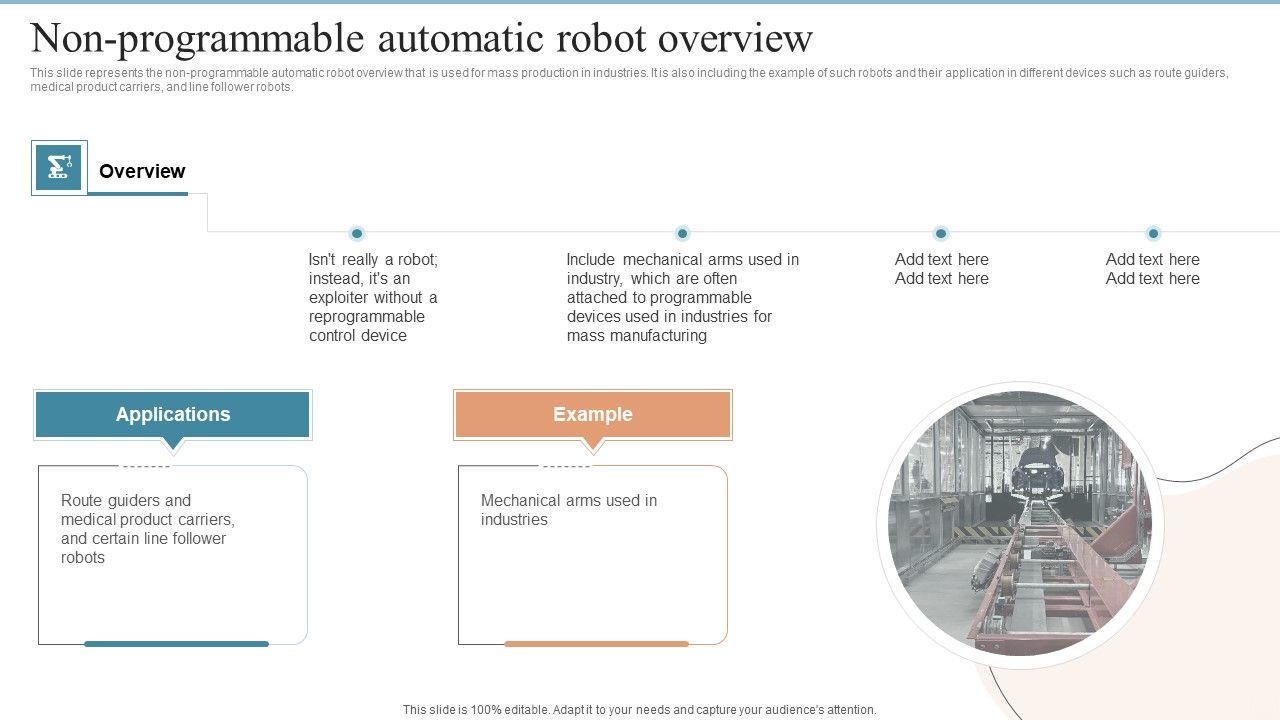Select the "Route guiders and medical product carriers" text

pos(148,529)
